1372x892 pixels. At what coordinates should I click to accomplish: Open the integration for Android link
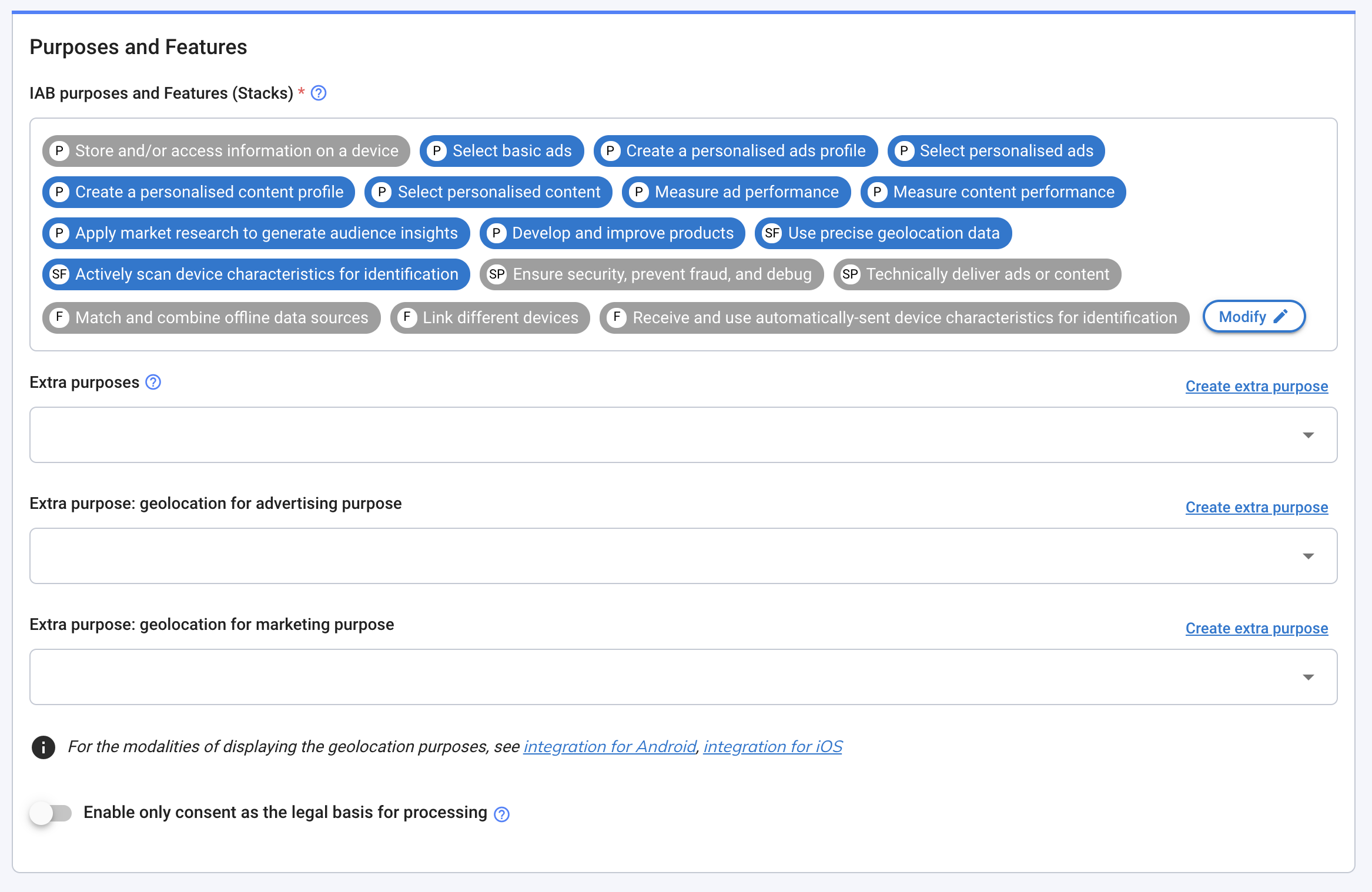[610, 746]
